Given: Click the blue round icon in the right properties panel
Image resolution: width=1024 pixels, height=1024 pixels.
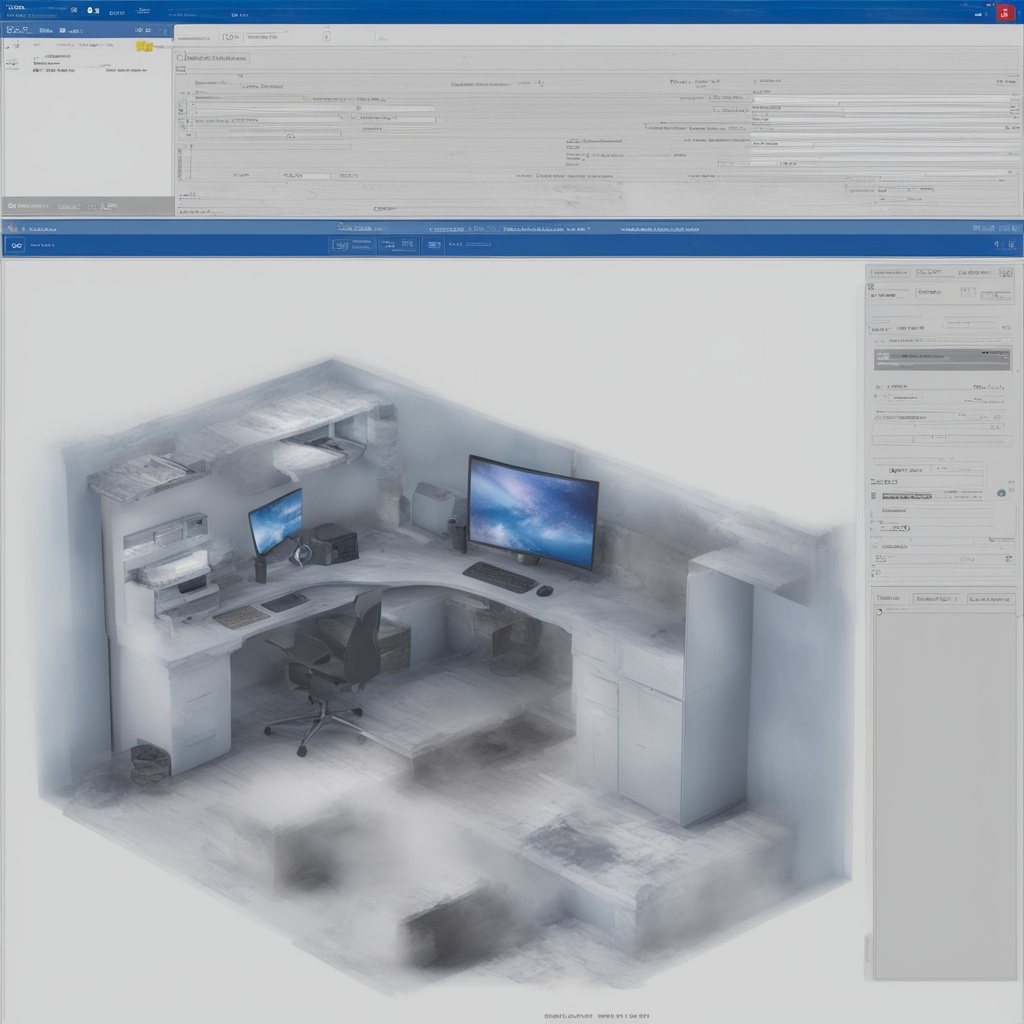Looking at the screenshot, I should click(x=1001, y=493).
